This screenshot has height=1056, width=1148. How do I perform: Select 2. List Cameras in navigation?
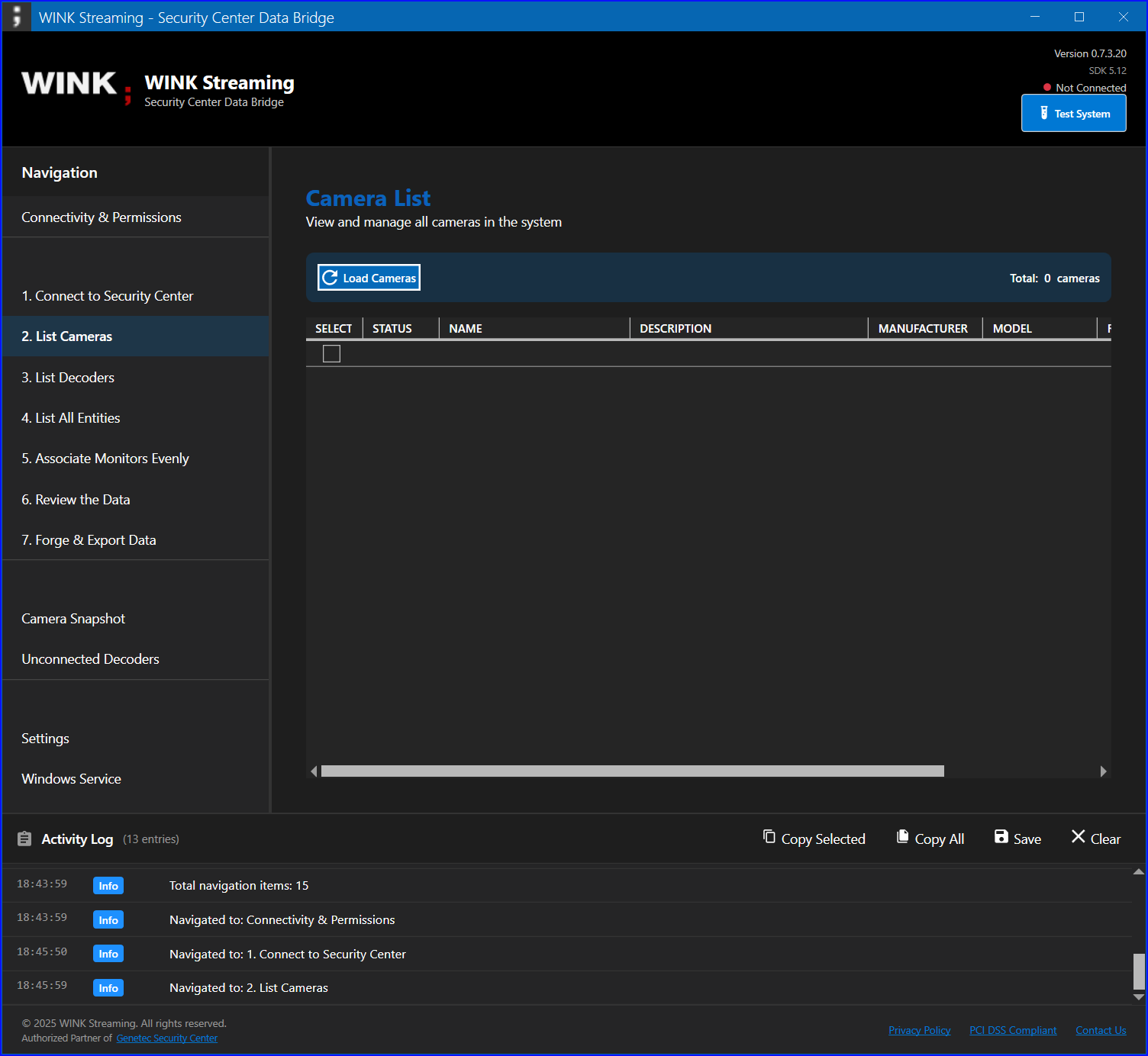(136, 336)
